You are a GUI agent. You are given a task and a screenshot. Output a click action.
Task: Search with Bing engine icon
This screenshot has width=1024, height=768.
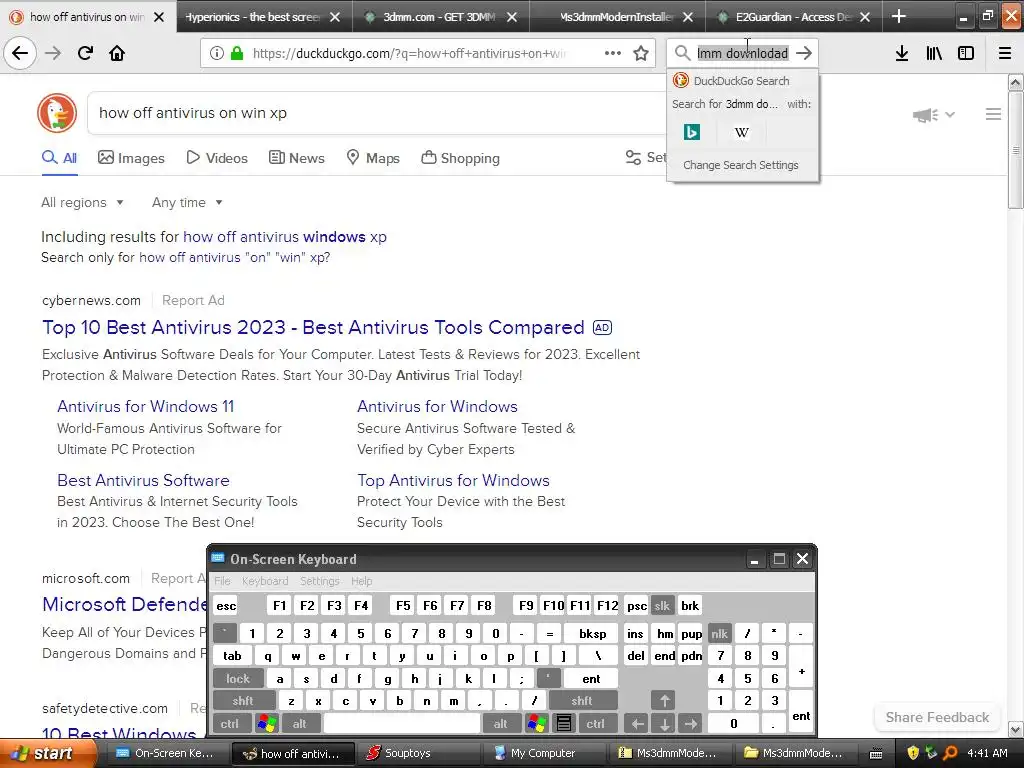pyautogui.click(x=692, y=133)
